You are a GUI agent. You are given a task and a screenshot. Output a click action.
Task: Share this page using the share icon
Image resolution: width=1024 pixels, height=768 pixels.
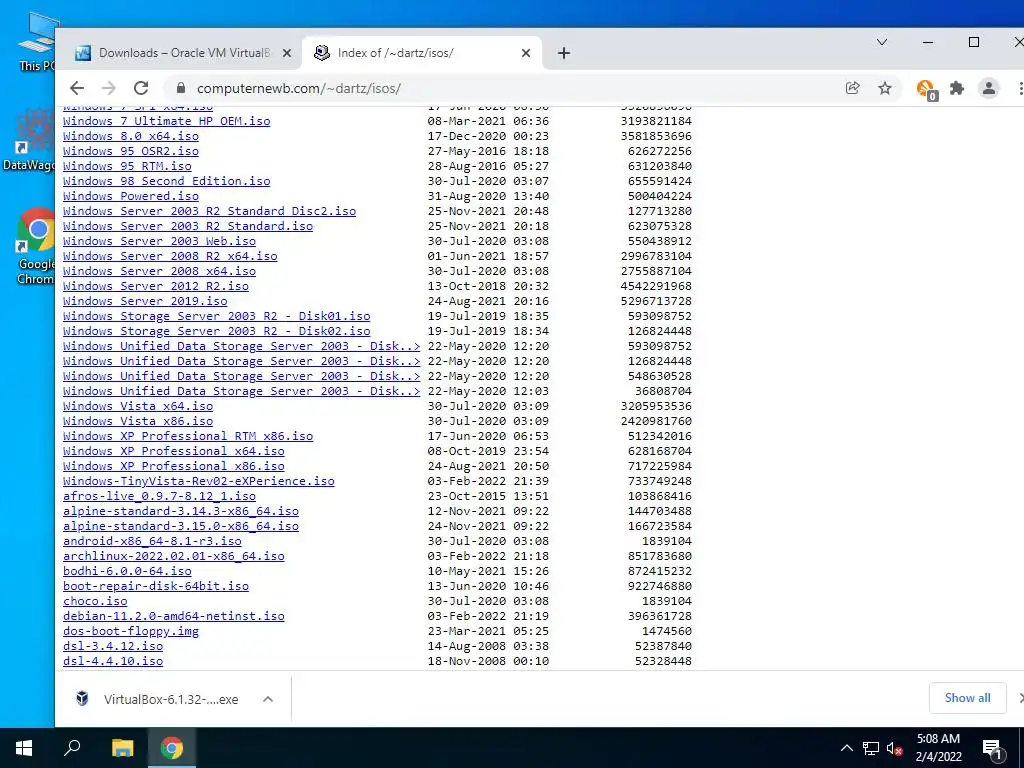point(852,88)
